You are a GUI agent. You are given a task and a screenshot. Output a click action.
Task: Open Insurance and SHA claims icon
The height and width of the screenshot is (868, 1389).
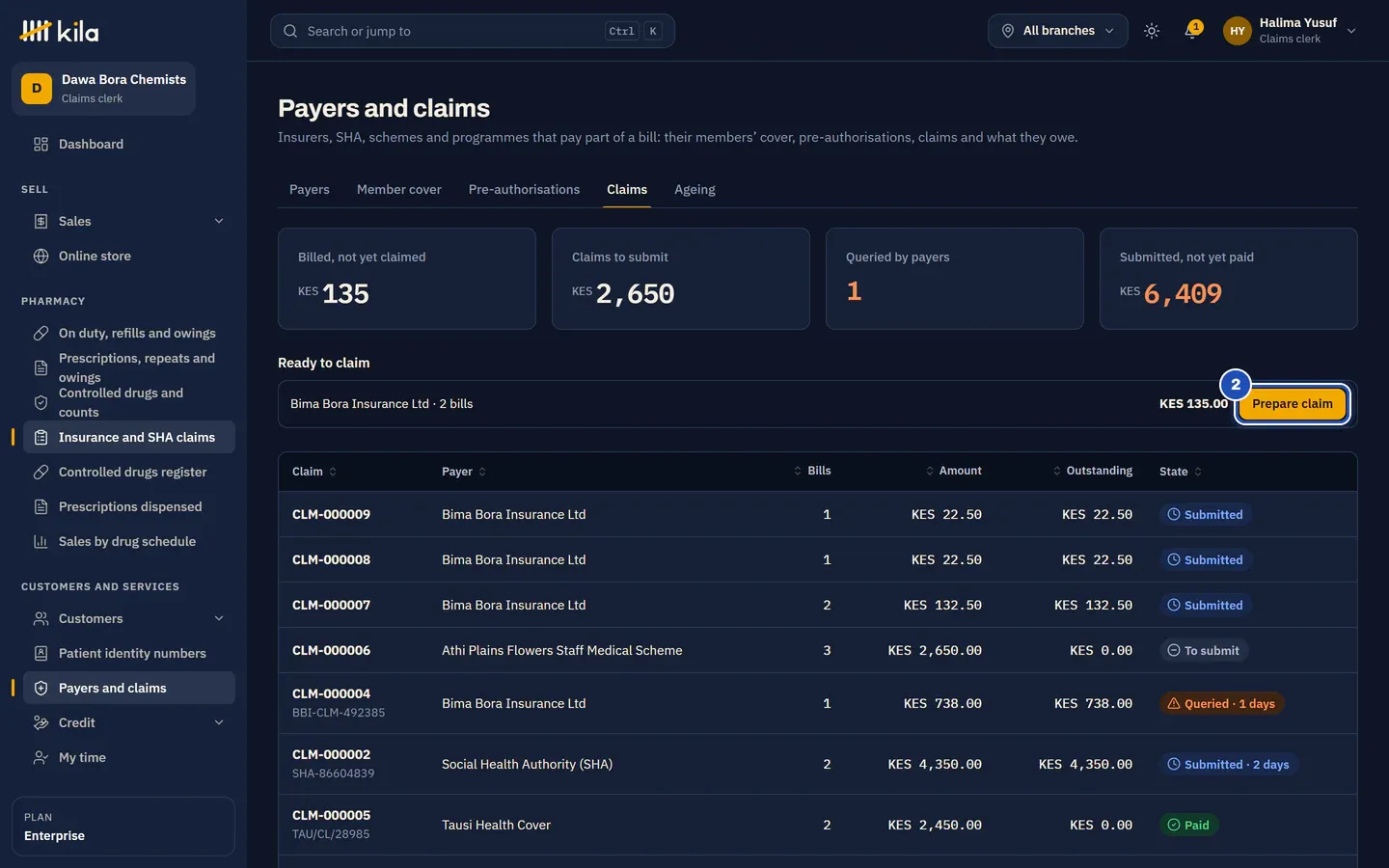tap(41, 437)
